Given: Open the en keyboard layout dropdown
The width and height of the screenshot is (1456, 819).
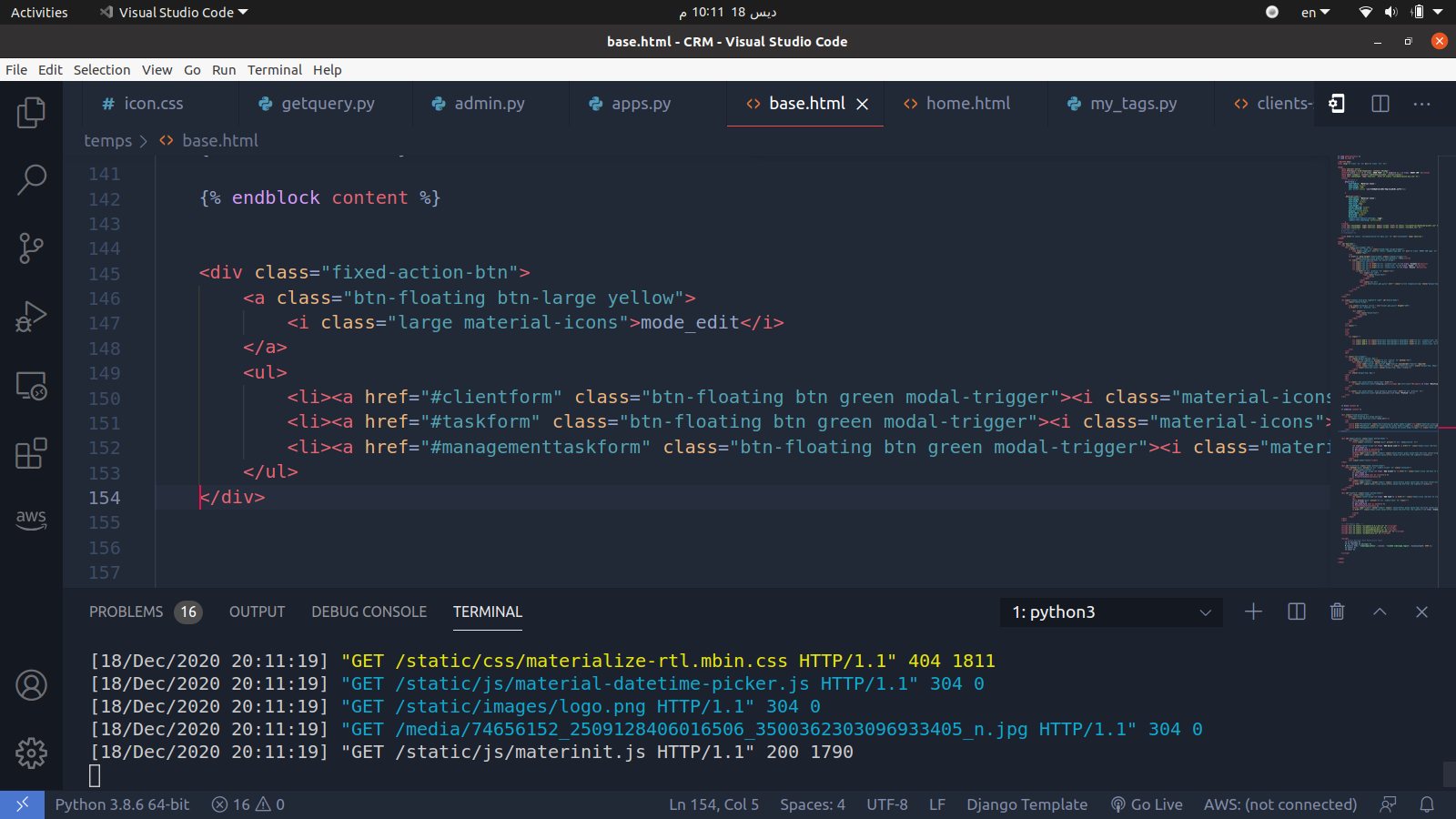Looking at the screenshot, I should [1316, 13].
